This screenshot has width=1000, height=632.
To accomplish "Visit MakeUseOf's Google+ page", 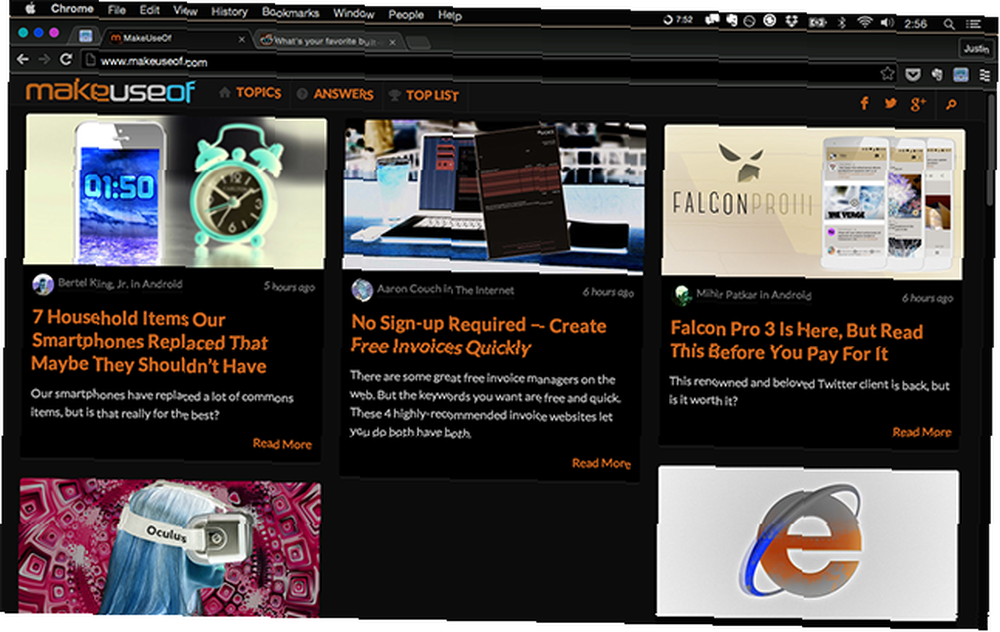I will coord(918,104).
